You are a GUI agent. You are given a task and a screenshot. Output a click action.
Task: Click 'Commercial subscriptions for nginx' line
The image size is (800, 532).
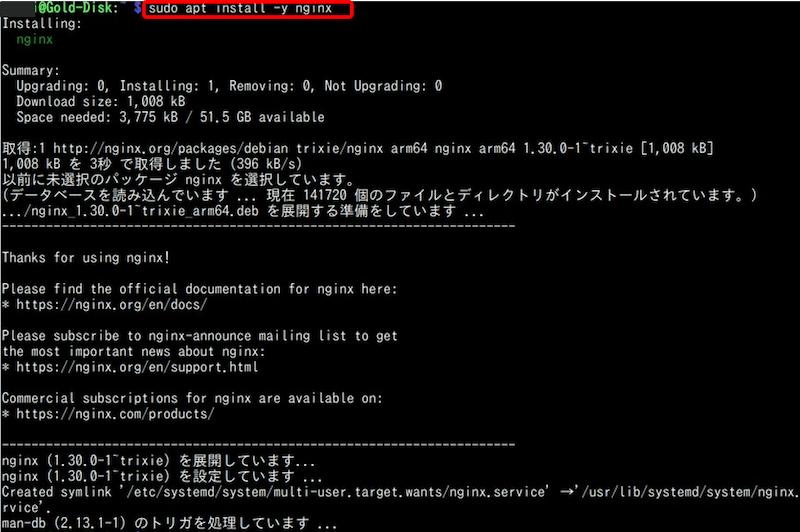pyautogui.click(x=192, y=398)
